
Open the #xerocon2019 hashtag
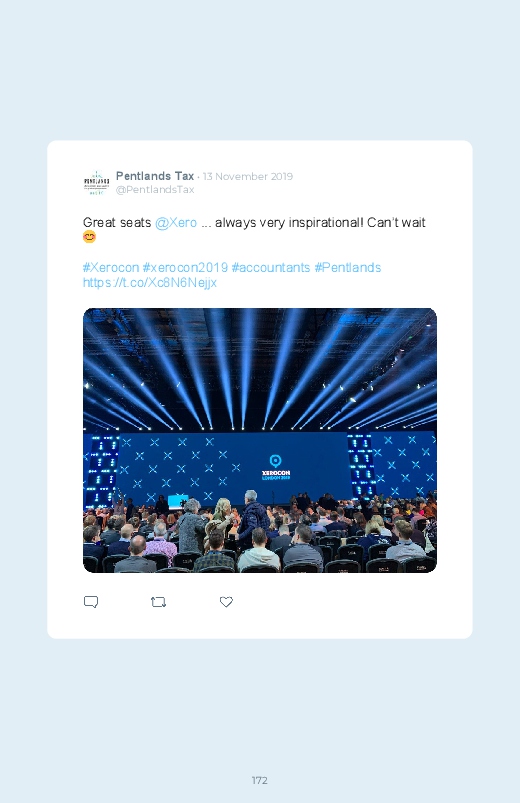coord(185,268)
